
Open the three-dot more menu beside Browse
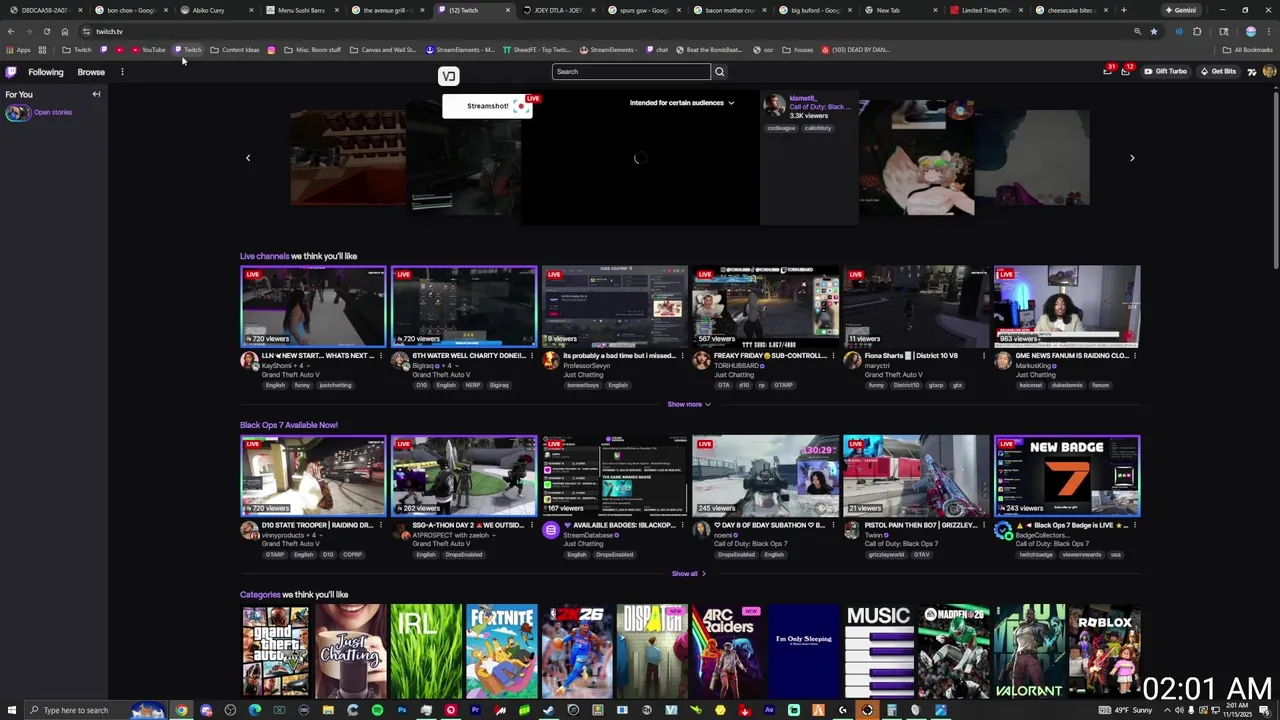pyautogui.click(x=122, y=72)
